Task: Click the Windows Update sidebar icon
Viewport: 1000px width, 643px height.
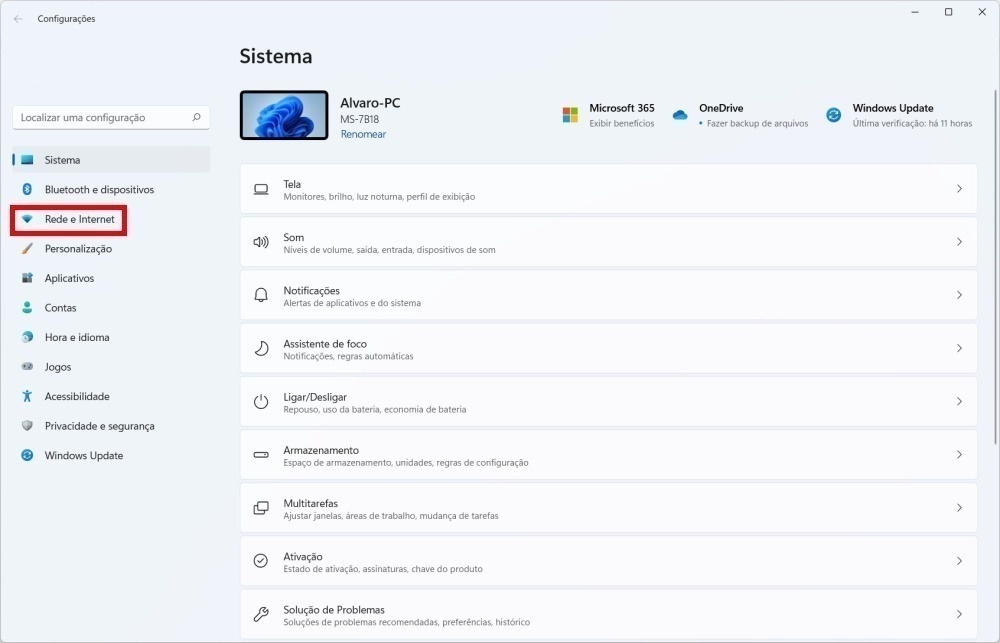Action: [x=27, y=455]
